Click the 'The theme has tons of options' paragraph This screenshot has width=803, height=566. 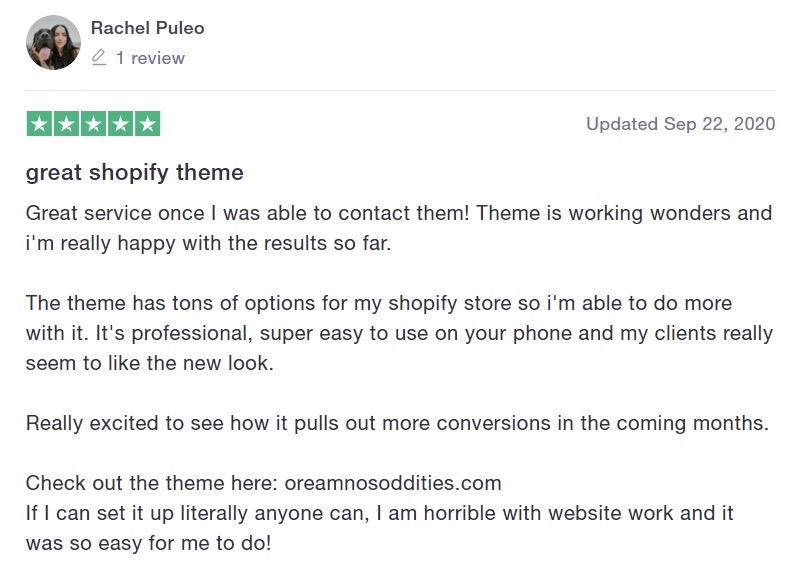[x=399, y=333]
